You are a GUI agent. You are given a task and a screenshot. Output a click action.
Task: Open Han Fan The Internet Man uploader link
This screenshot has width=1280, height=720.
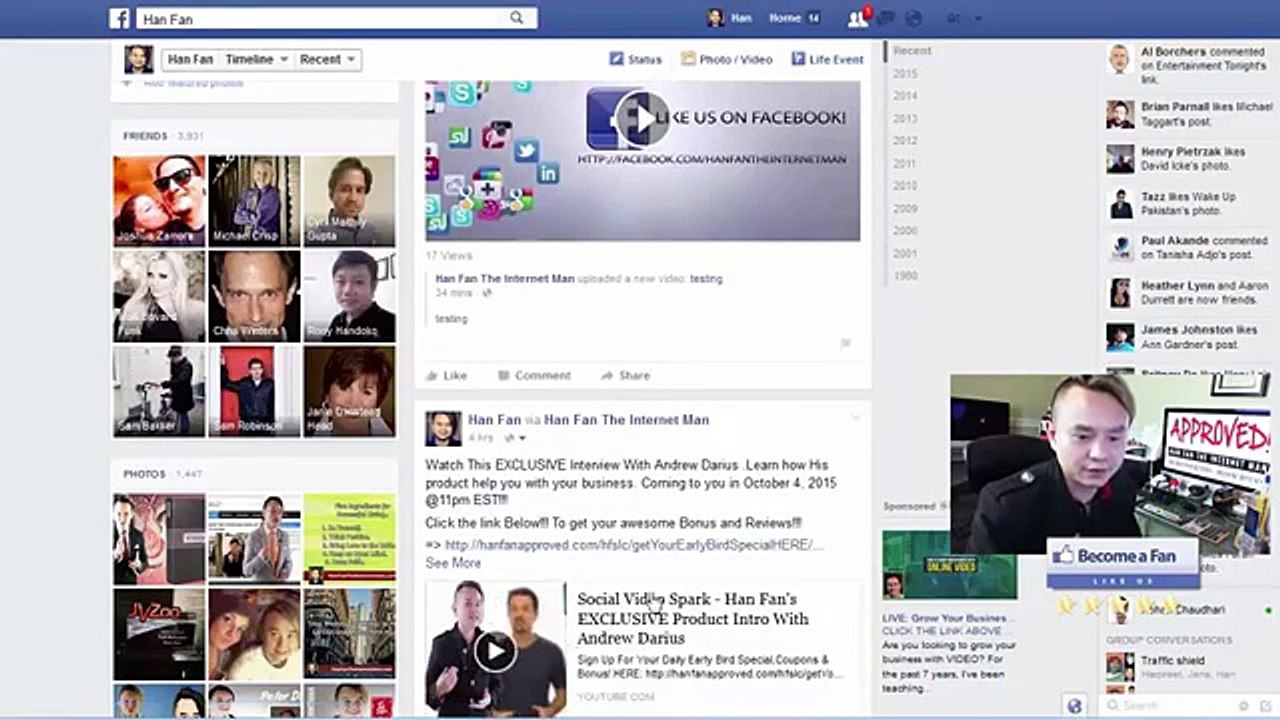[505, 279]
